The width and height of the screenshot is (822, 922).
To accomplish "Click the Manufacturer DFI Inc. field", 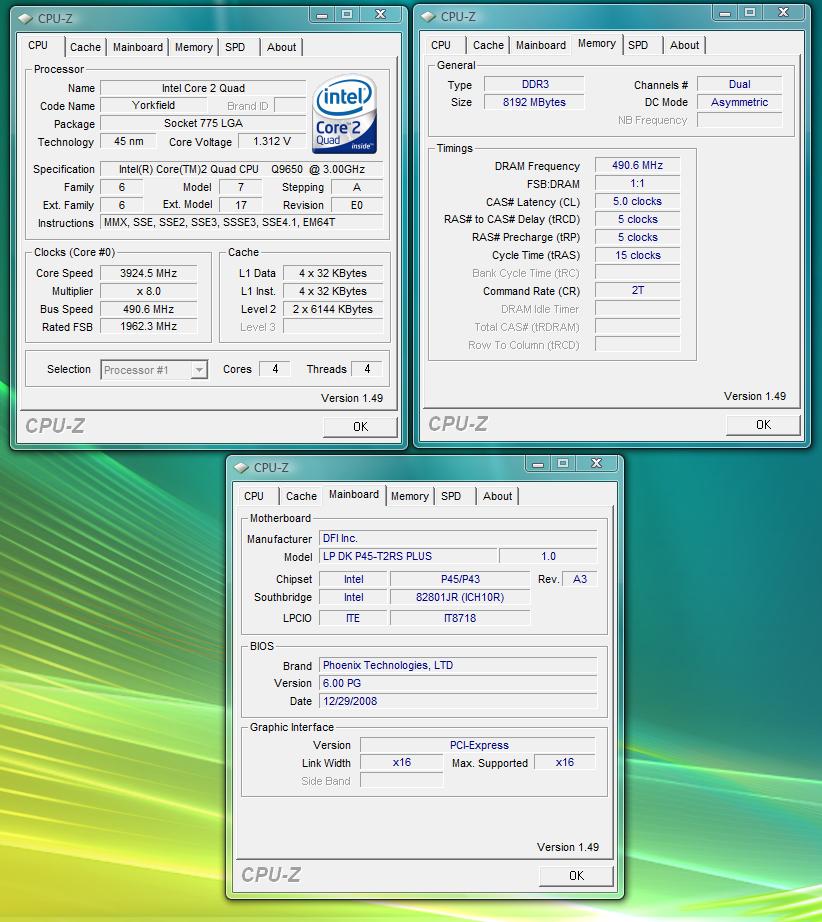I will pos(458,538).
